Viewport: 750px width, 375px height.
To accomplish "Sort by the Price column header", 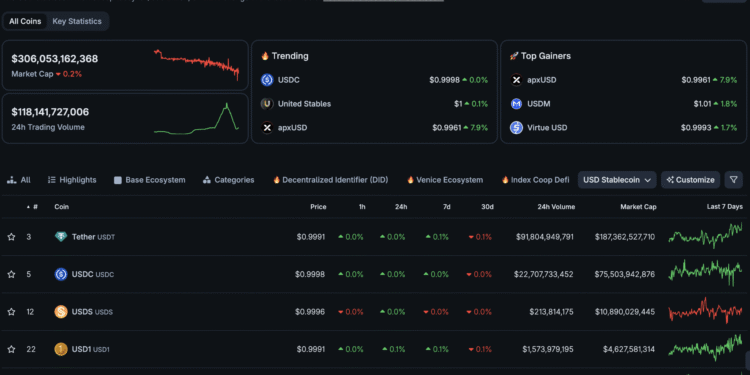I will point(318,207).
